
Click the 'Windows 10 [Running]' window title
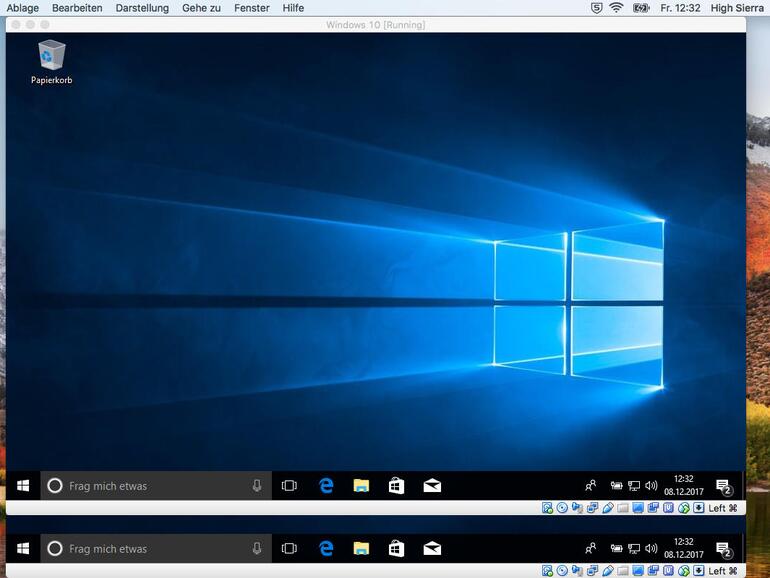point(376,25)
